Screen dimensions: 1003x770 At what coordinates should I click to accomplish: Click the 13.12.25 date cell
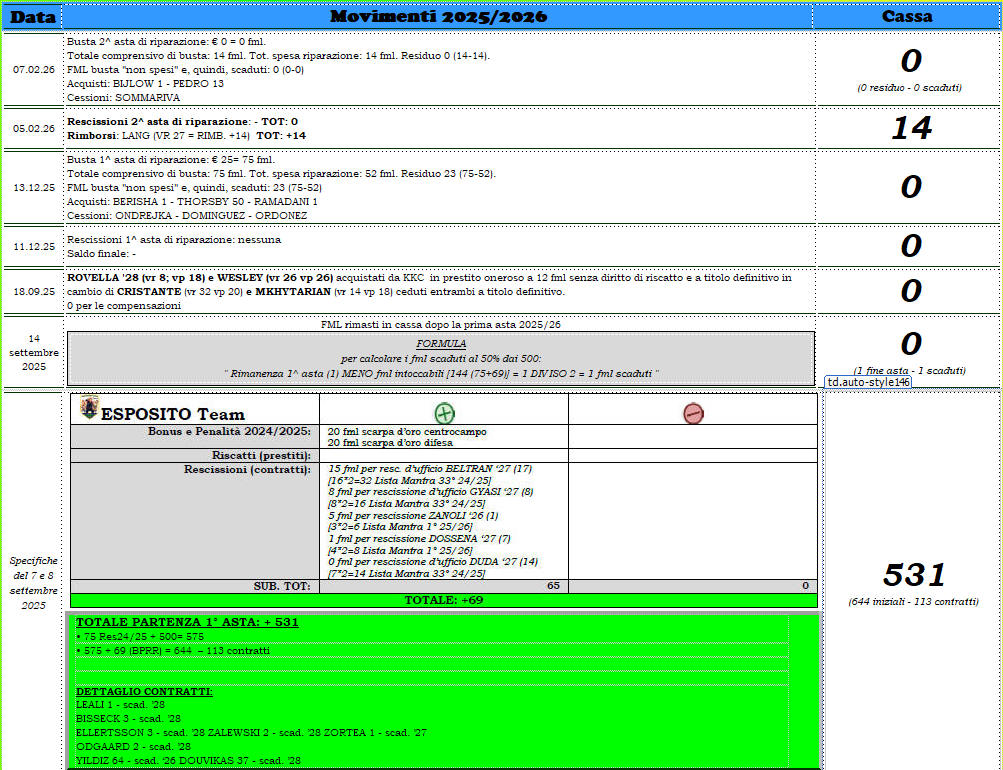34,187
